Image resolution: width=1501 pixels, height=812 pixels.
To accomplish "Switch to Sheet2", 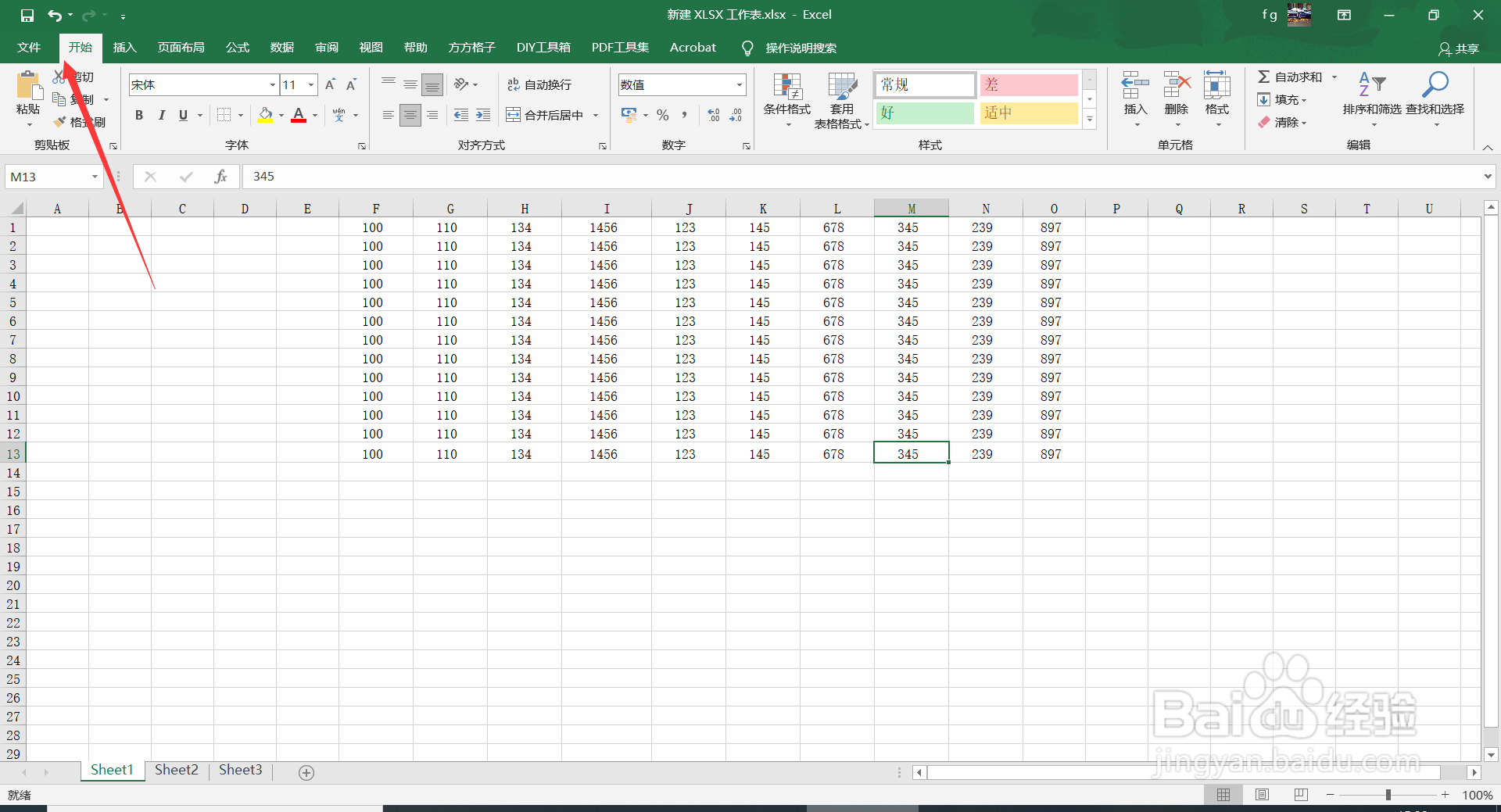I will [x=176, y=769].
